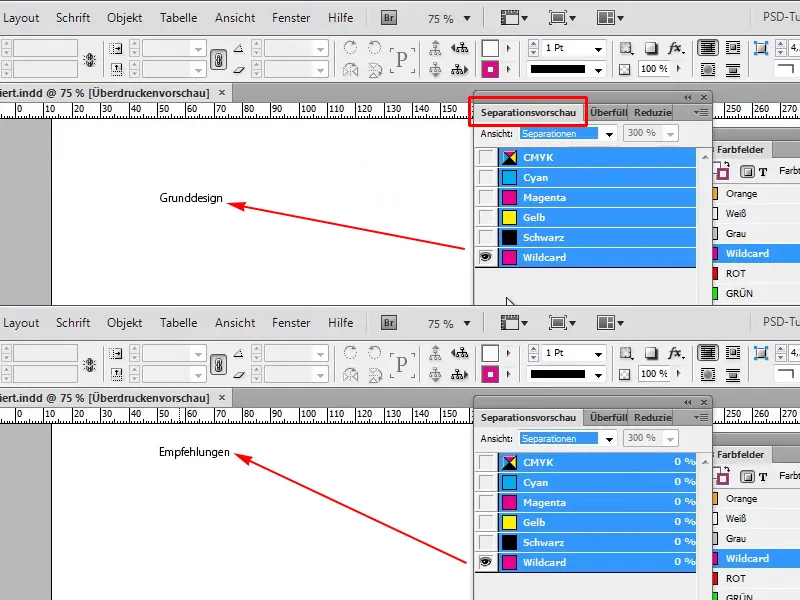Screen dimensions: 800x600
Task: Open the Tabelle menu
Action: (178, 16)
